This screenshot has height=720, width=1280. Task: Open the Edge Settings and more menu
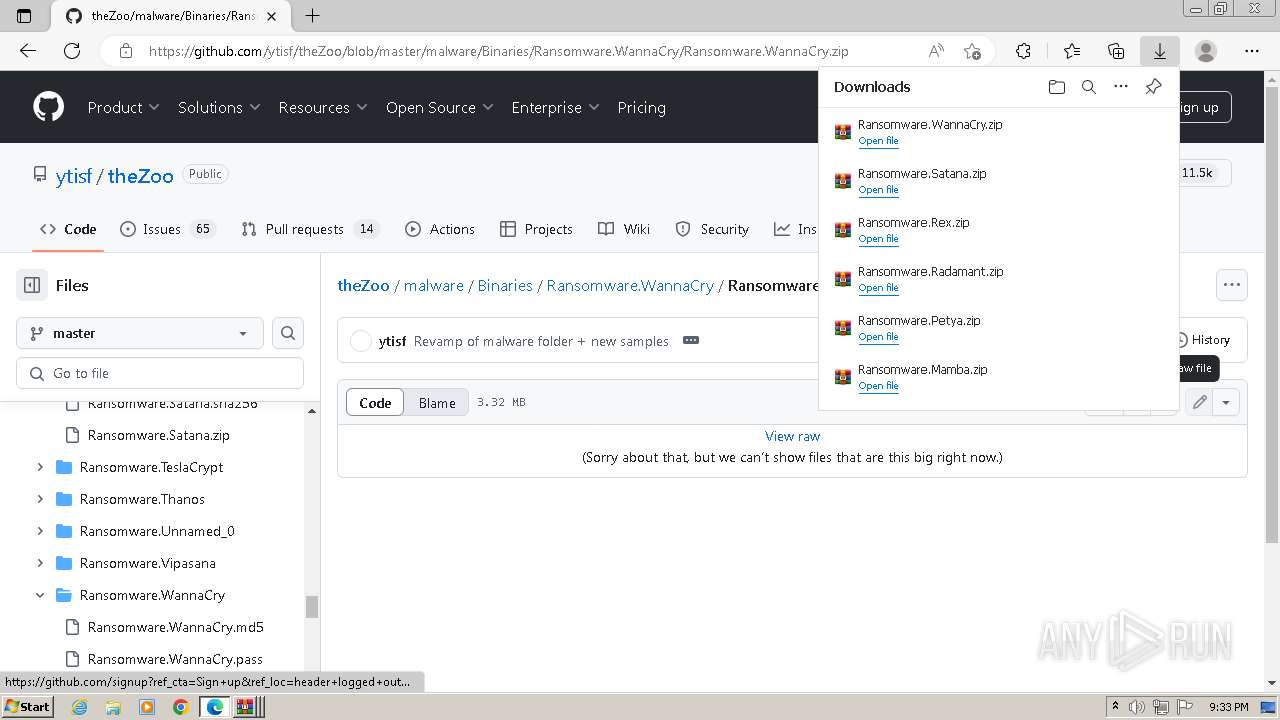click(x=1252, y=51)
